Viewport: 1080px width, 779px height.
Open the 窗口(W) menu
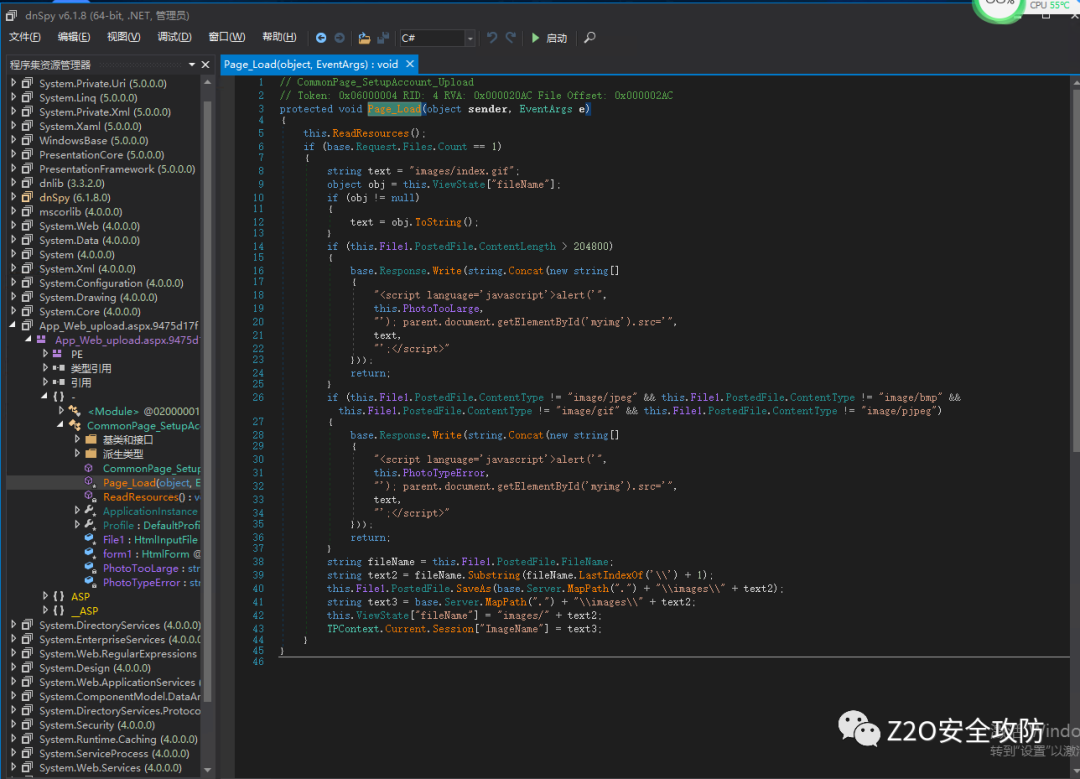click(227, 37)
